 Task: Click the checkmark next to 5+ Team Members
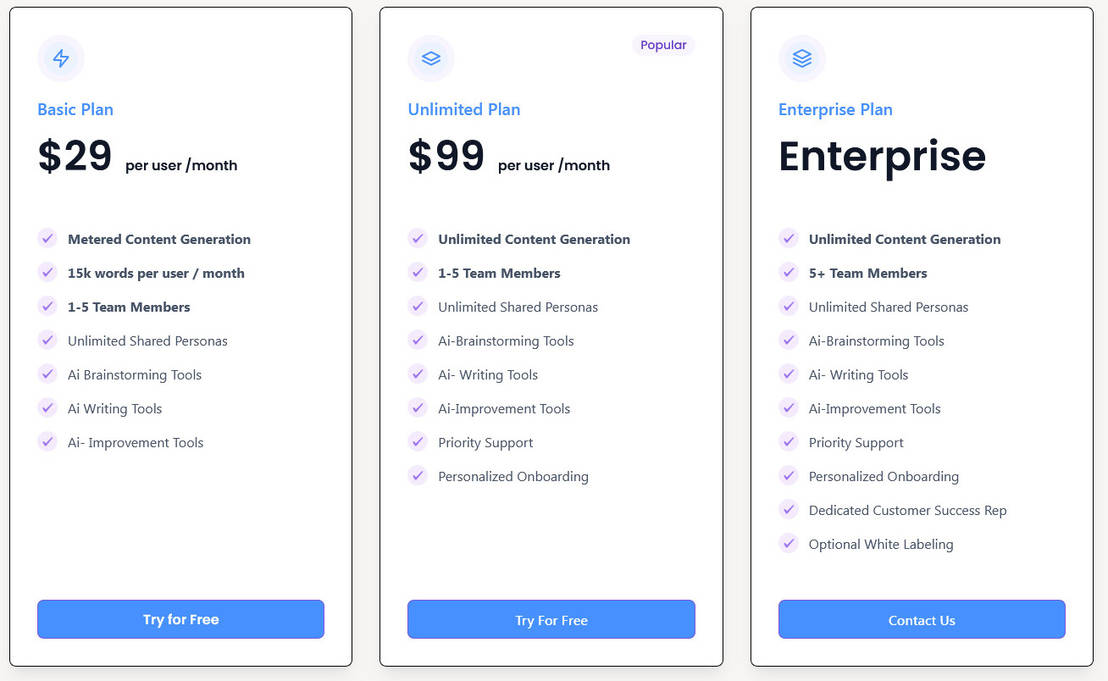click(789, 273)
